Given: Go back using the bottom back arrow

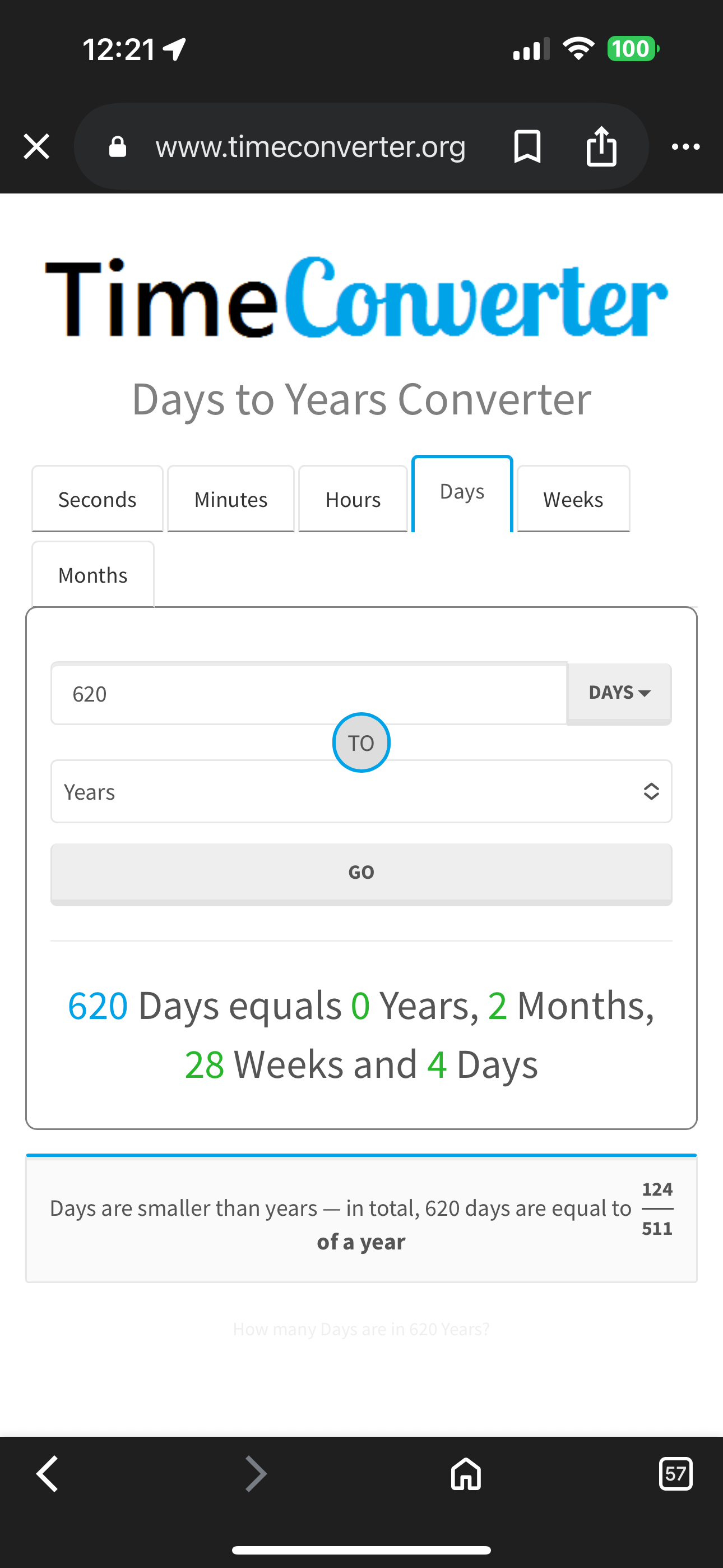Looking at the screenshot, I should 48,1474.
